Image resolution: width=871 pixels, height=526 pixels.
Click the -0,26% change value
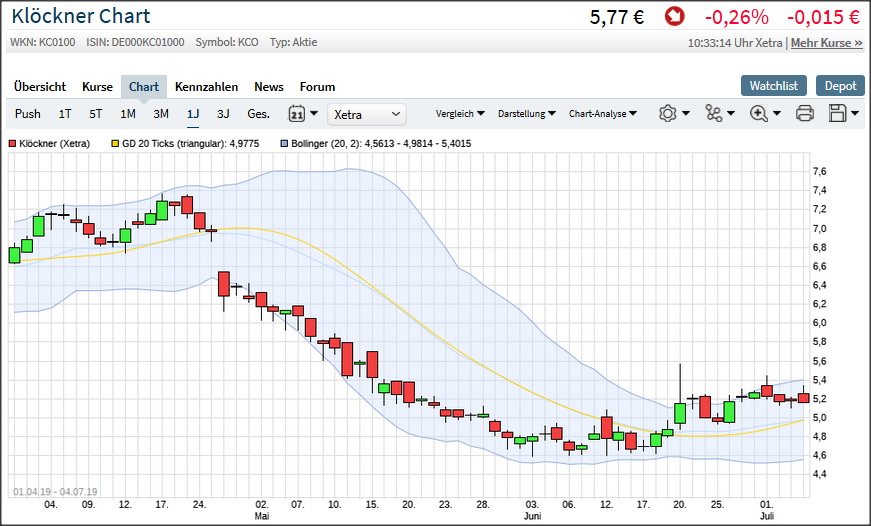pos(737,17)
